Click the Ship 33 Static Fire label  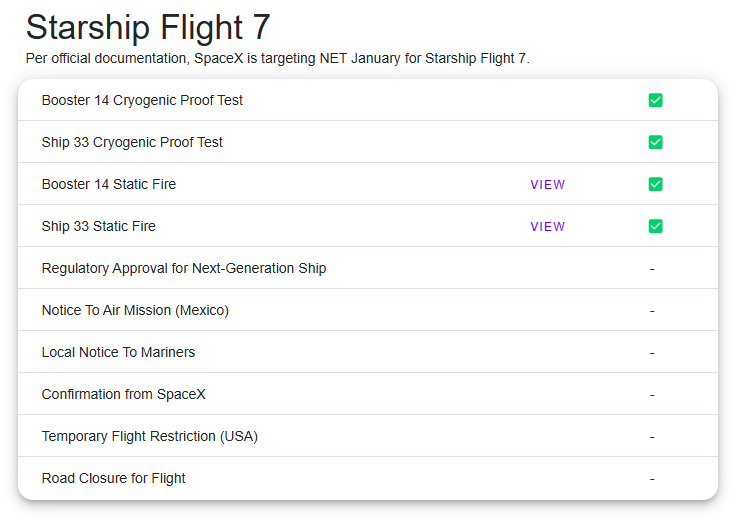99,226
